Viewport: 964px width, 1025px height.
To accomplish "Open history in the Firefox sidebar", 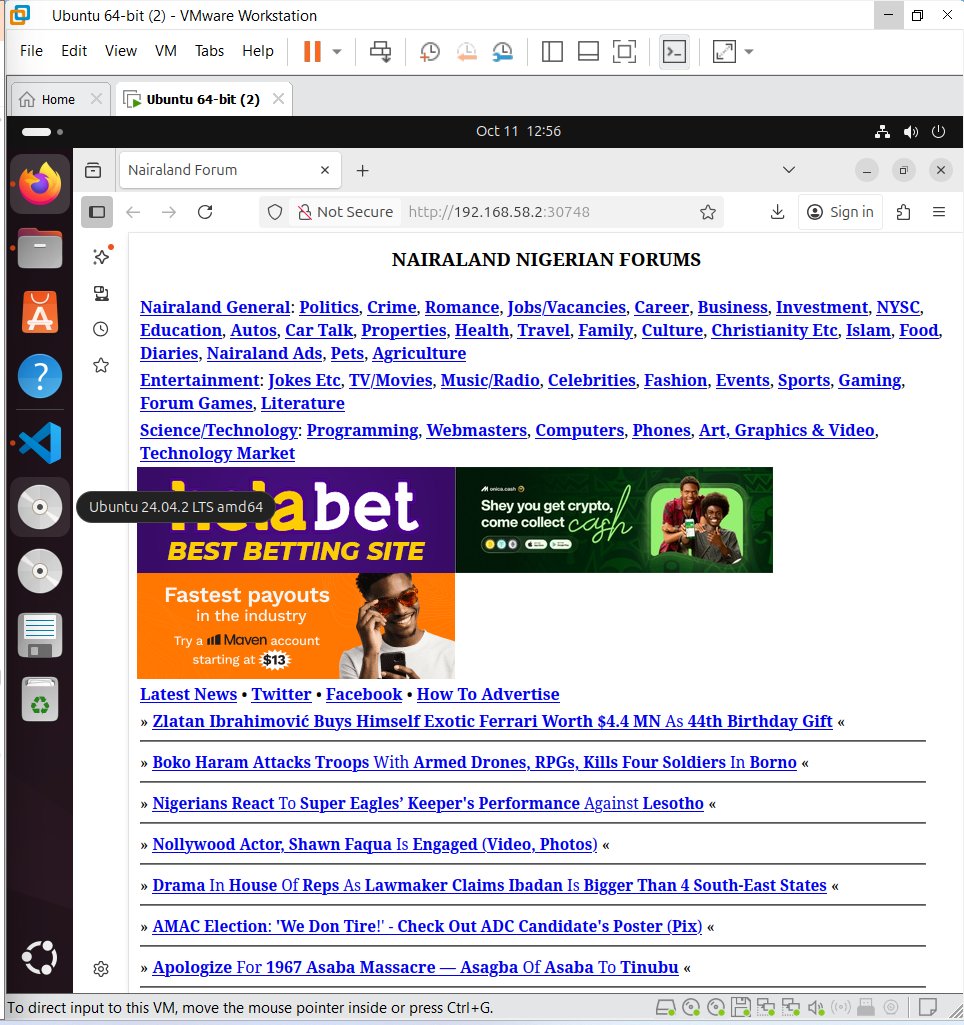I will 101,329.
